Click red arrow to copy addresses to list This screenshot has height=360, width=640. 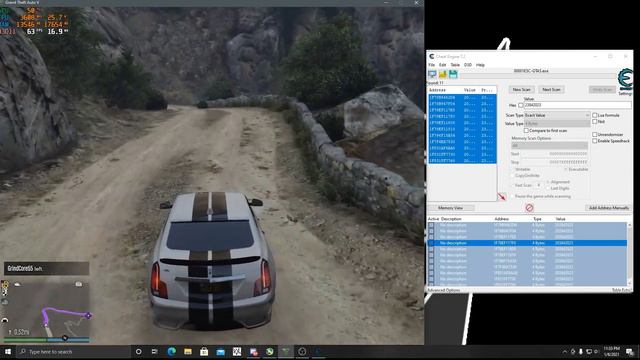[x=502, y=197]
